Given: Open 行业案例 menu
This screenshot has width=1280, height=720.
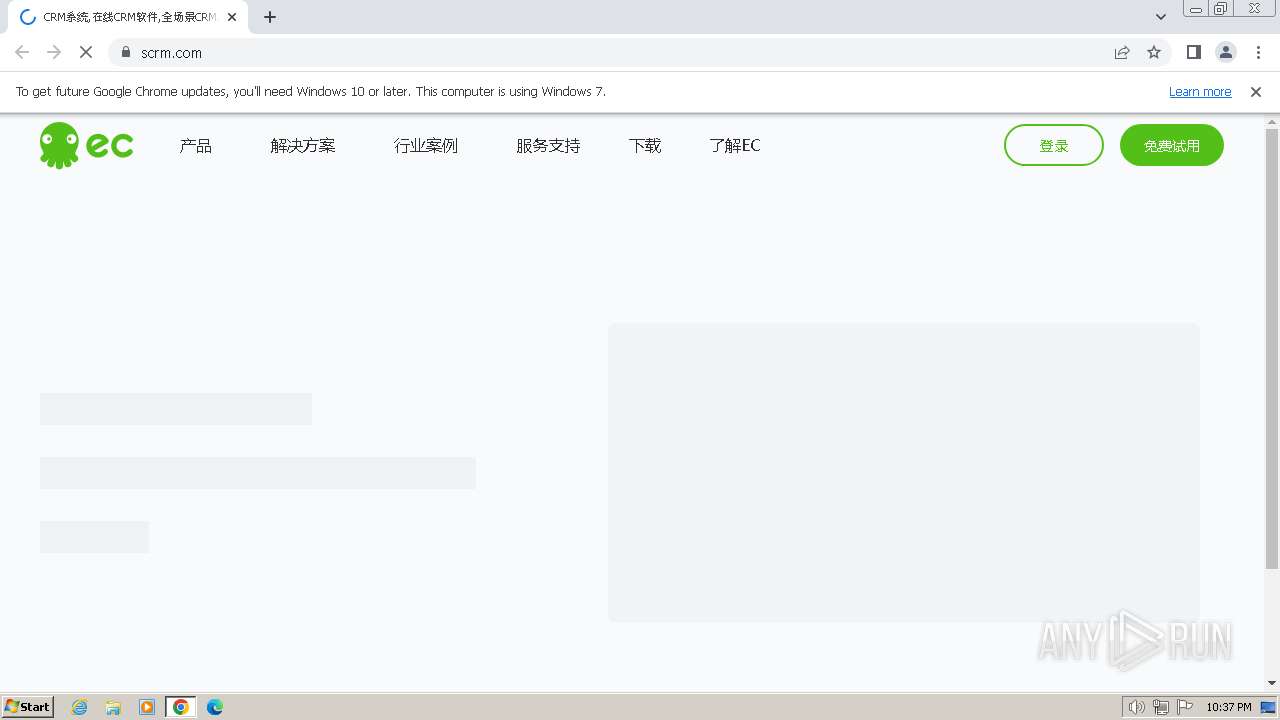Looking at the screenshot, I should [426, 146].
